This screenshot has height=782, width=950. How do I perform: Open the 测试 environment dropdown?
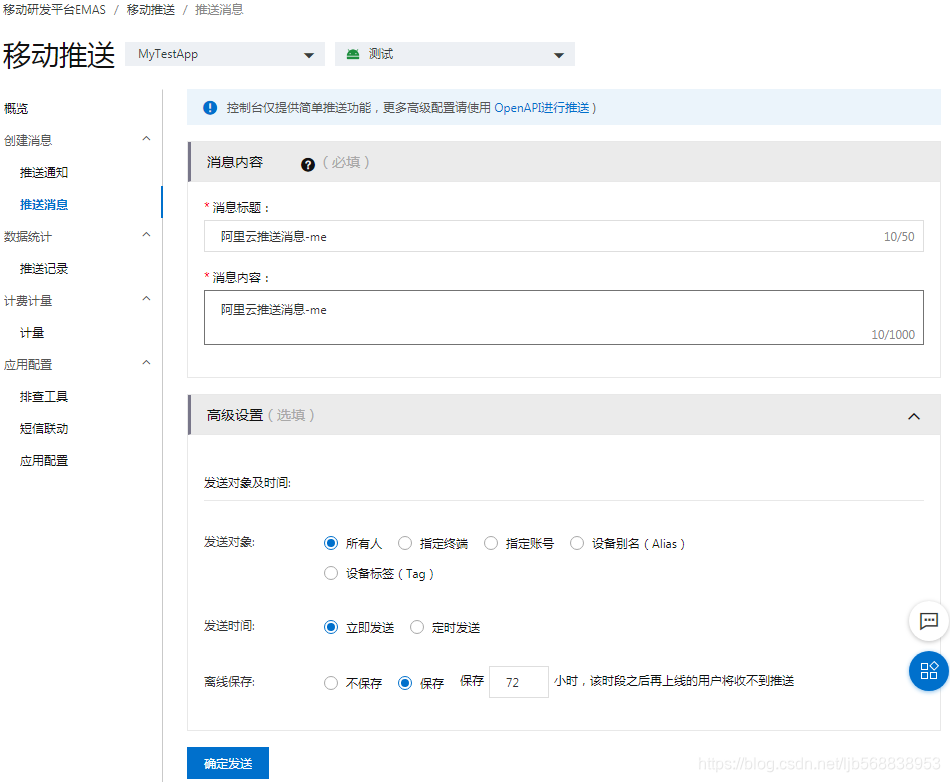click(454, 54)
